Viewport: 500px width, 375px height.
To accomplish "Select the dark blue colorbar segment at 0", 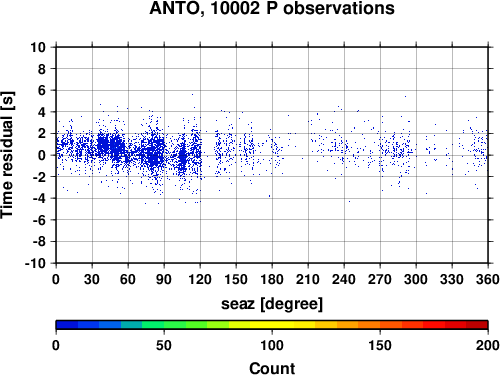I will coord(67,325).
